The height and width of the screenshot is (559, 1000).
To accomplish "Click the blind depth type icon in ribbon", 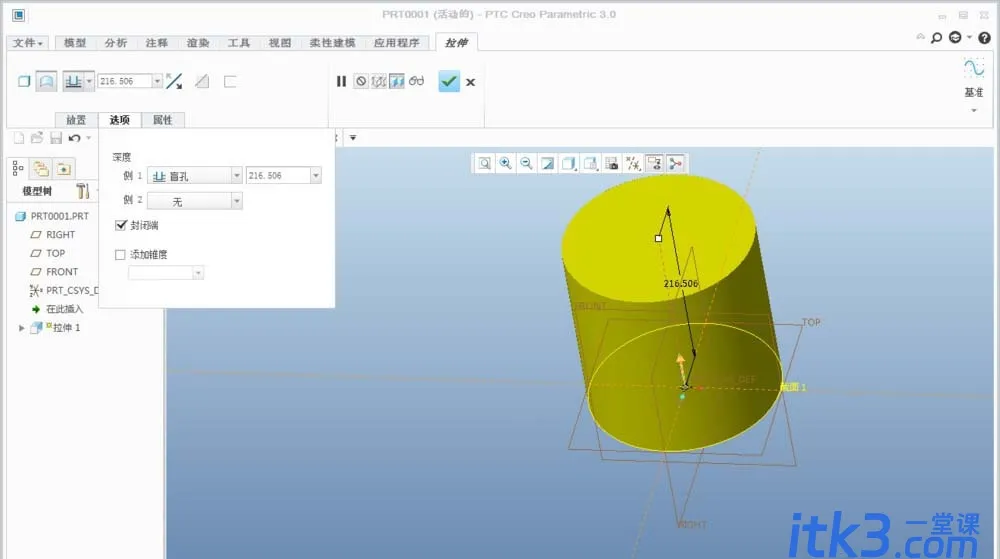I will [x=73, y=82].
